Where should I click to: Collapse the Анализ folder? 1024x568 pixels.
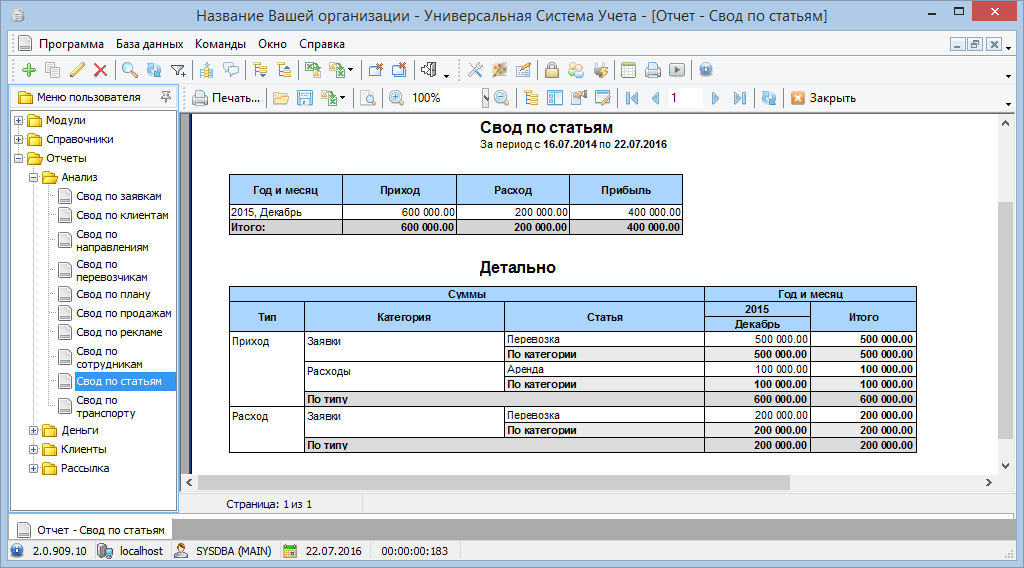click(34, 178)
